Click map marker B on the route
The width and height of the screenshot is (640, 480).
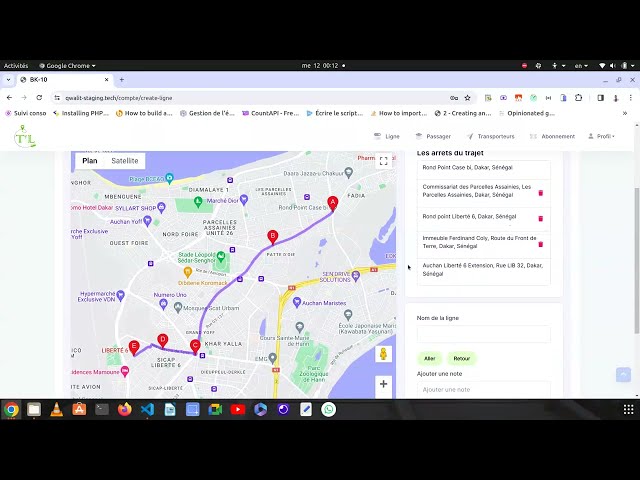[273, 238]
